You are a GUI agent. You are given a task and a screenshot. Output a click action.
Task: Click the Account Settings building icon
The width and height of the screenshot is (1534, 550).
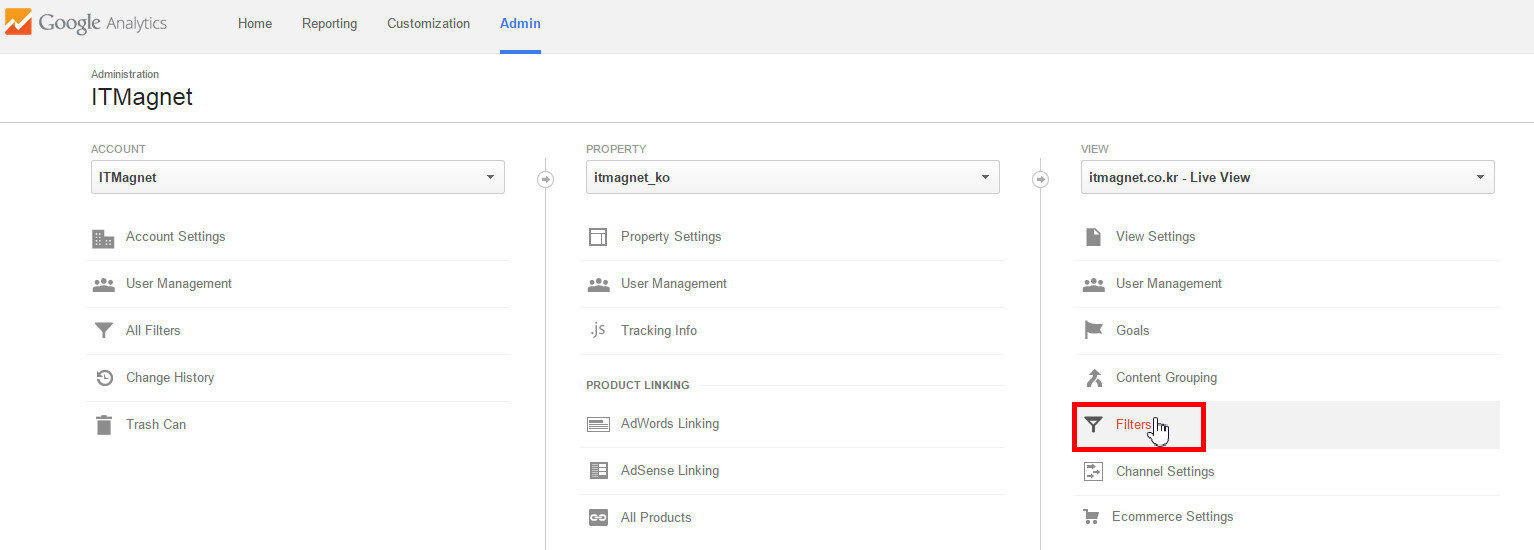click(x=103, y=238)
